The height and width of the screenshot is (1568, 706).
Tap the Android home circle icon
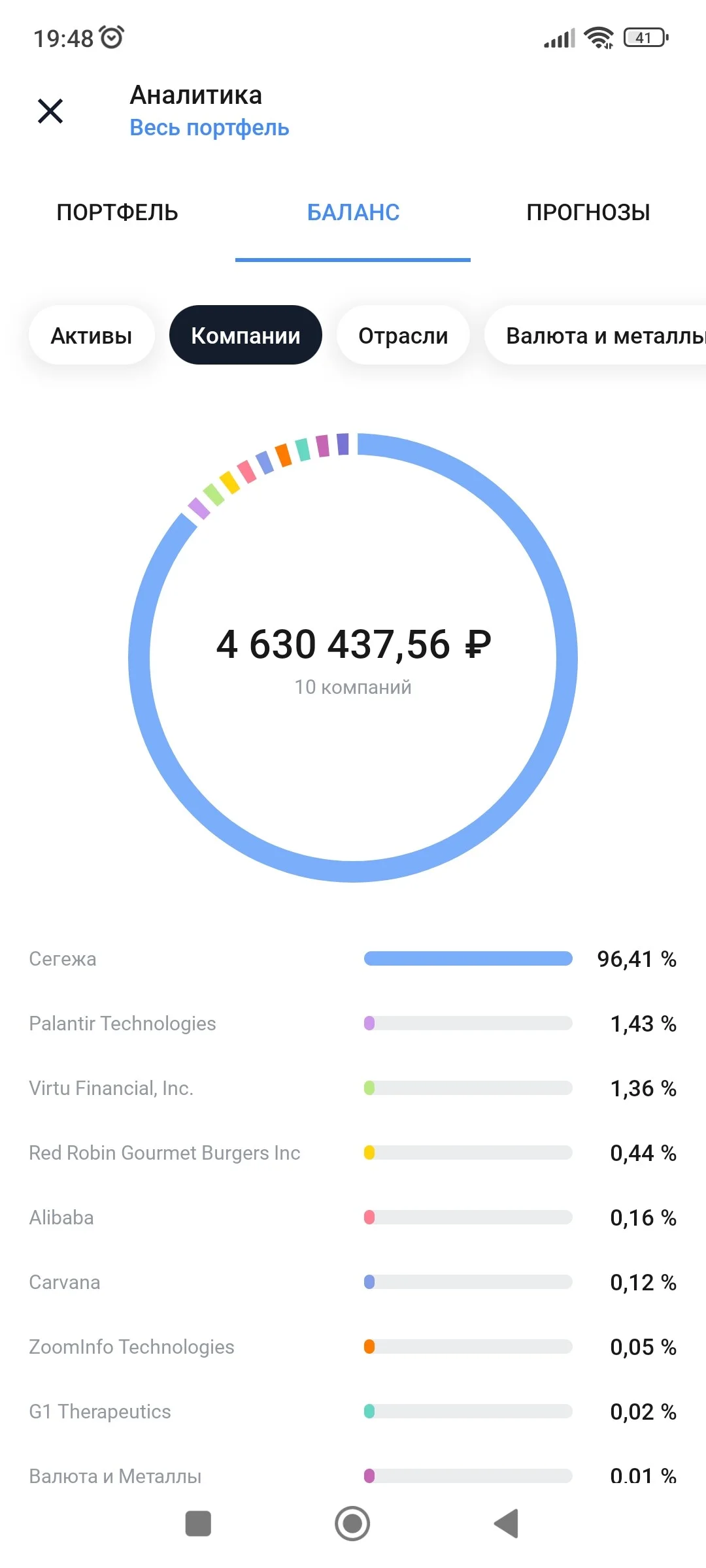[x=352, y=1524]
